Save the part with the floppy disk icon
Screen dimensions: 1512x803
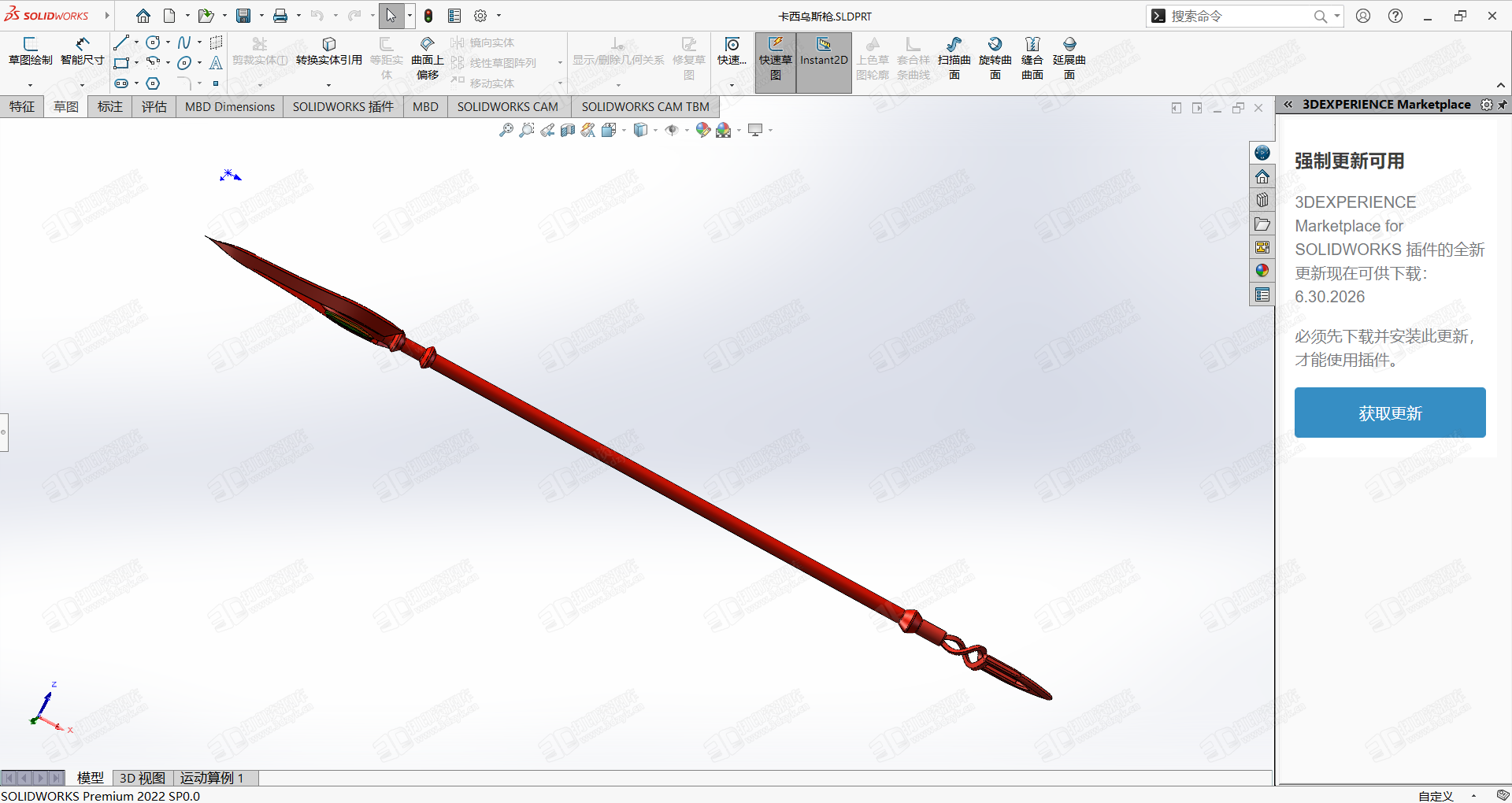click(243, 16)
